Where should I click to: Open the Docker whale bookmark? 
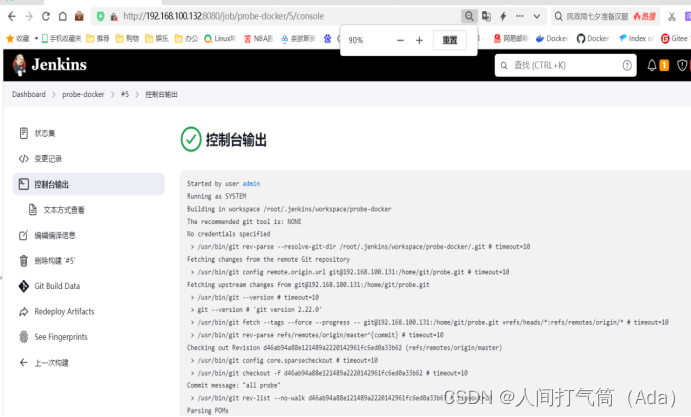(552, 39)
